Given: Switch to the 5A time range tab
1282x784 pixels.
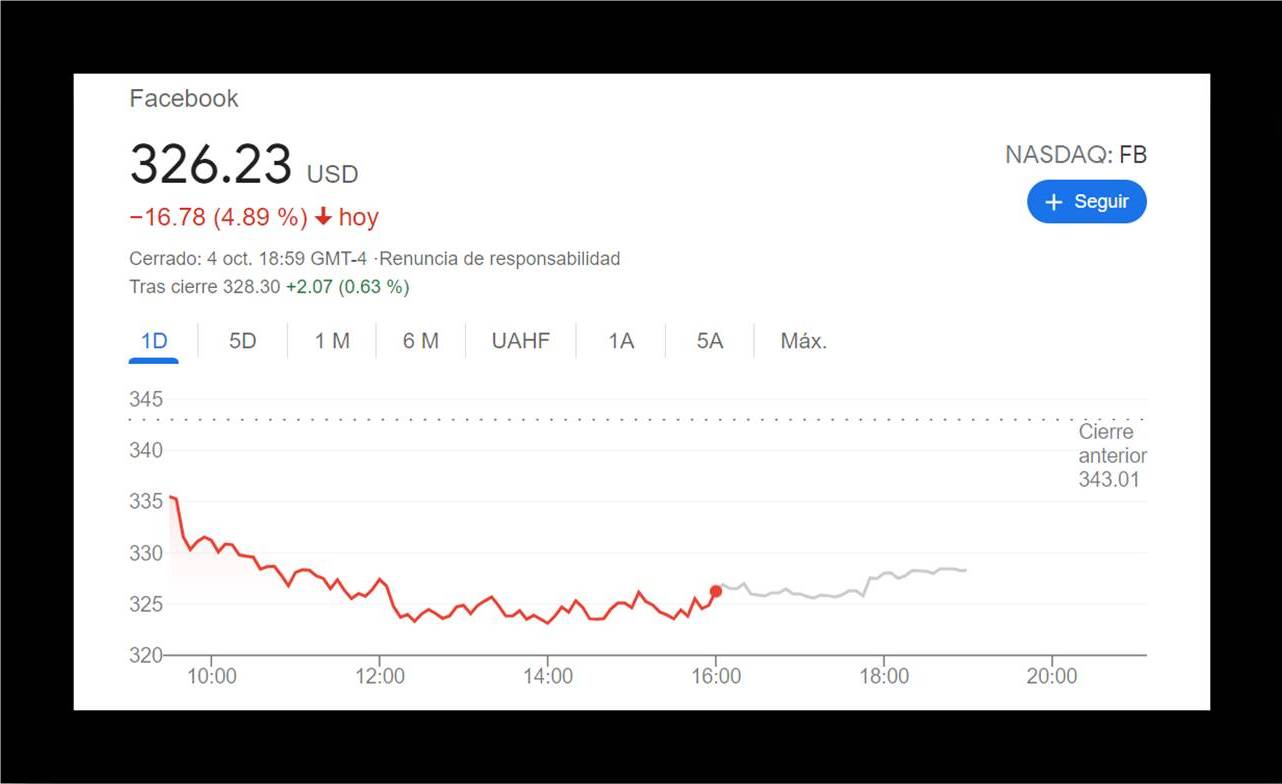Looking at the screenshot, I should point(710,341).
